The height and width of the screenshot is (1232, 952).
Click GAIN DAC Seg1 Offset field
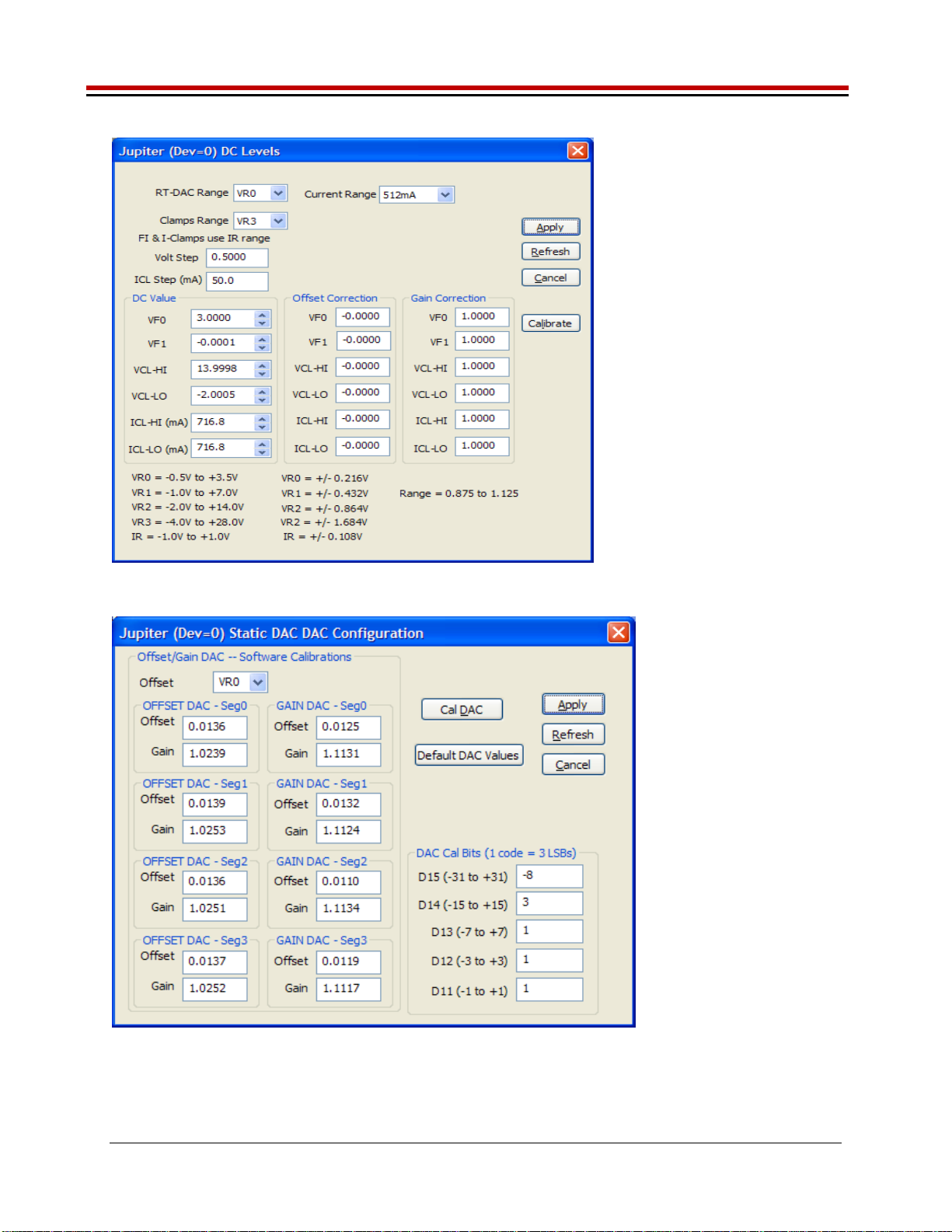click(349, 804)
